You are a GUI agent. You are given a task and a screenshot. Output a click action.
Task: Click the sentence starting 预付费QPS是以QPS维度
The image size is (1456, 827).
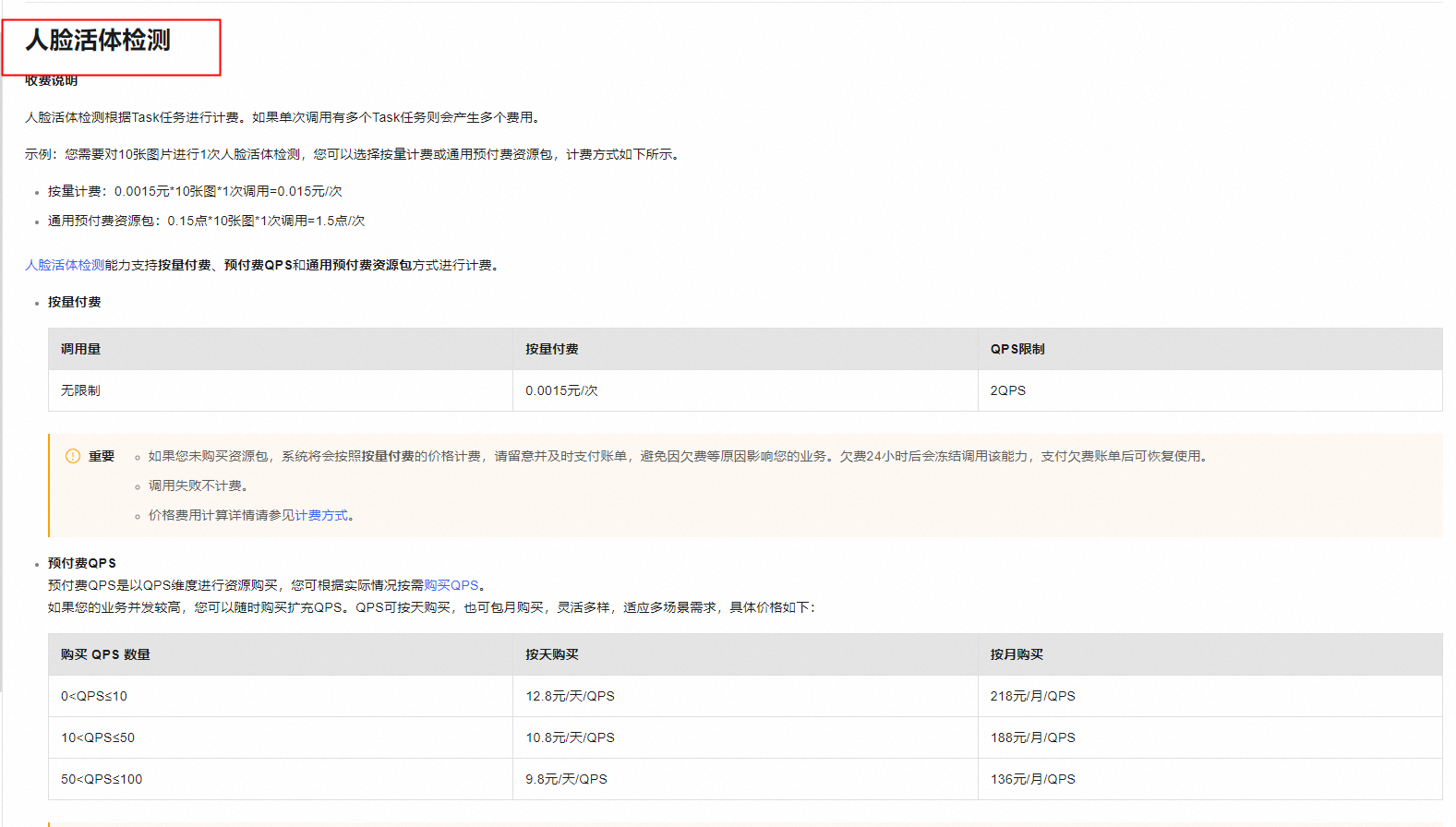[268, 585]
